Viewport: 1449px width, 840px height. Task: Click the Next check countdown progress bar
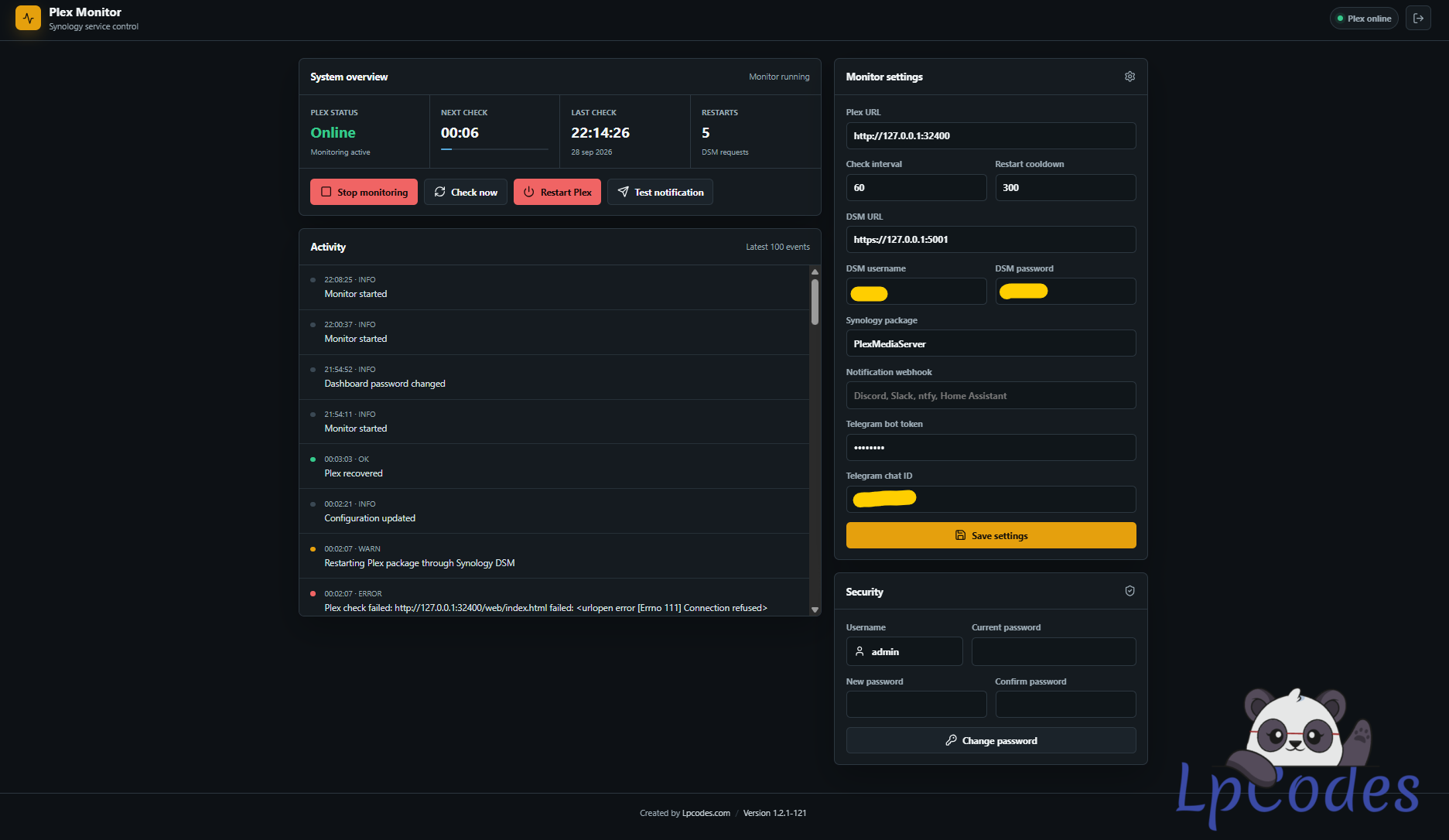494,149
